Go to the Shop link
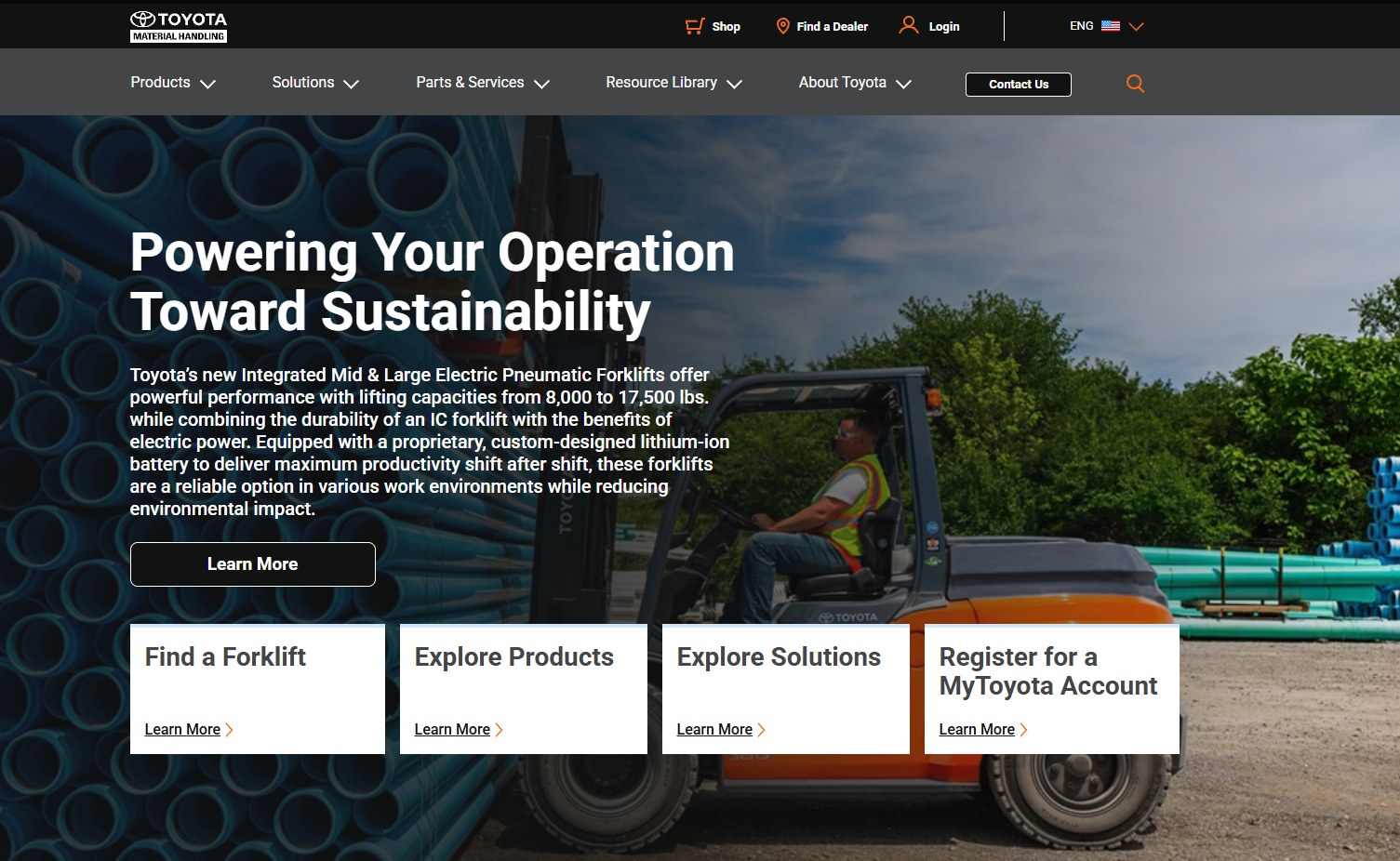The image size is (1400, 861). (x=727, y=27)
